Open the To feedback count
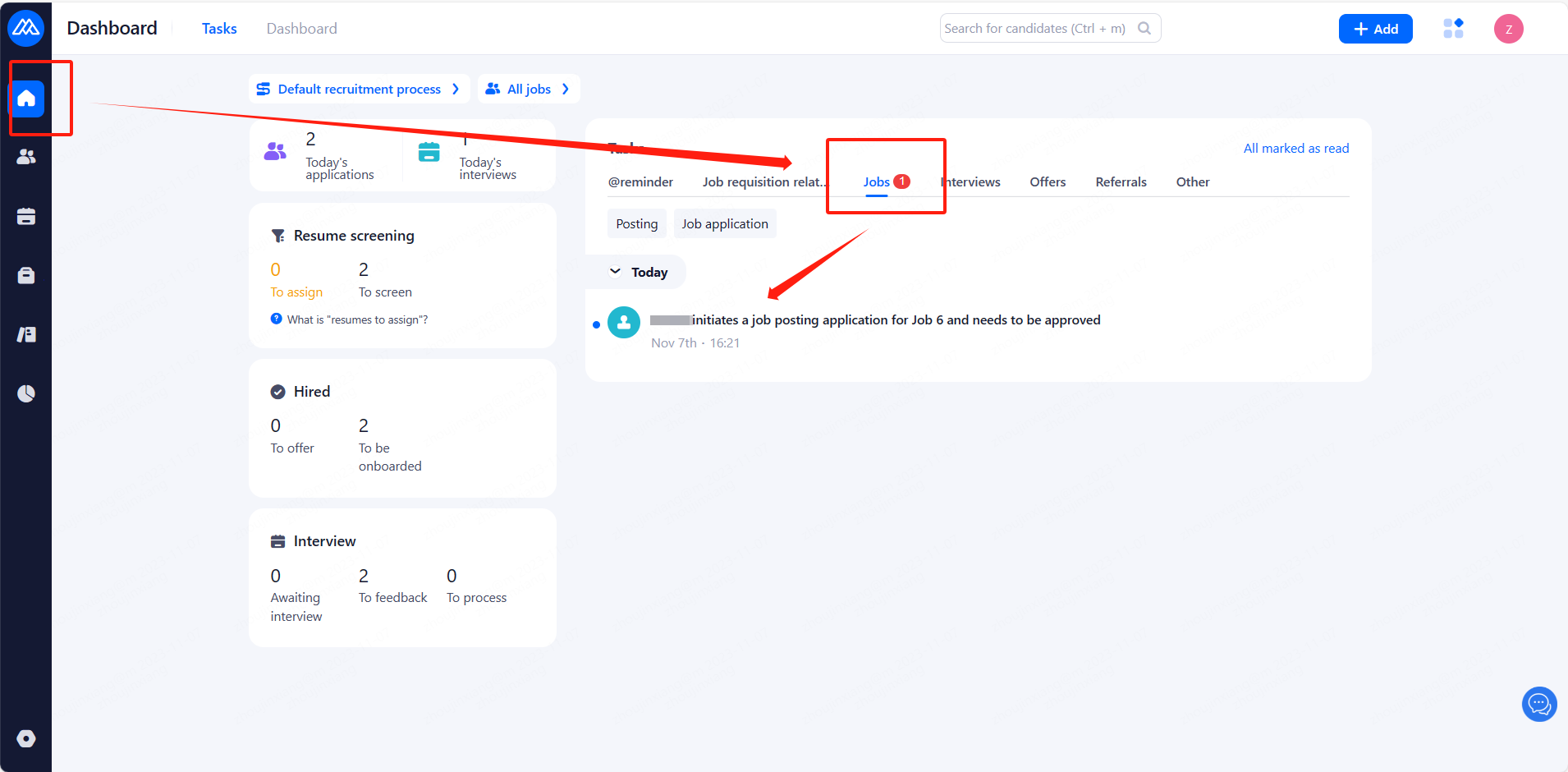The image size is (1568, 772). (x=392, y=586)
